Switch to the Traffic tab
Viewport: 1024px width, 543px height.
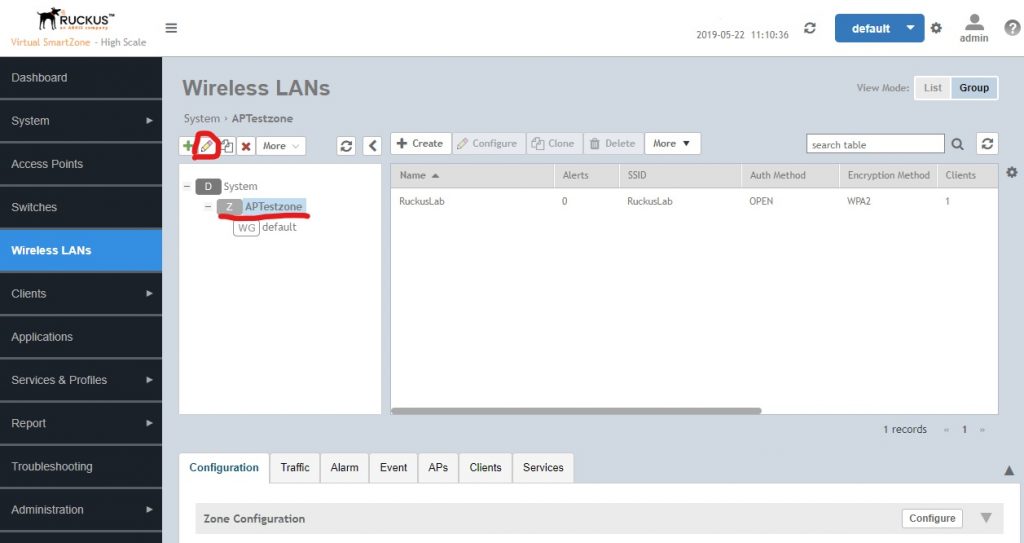click(x=295, y=467)
